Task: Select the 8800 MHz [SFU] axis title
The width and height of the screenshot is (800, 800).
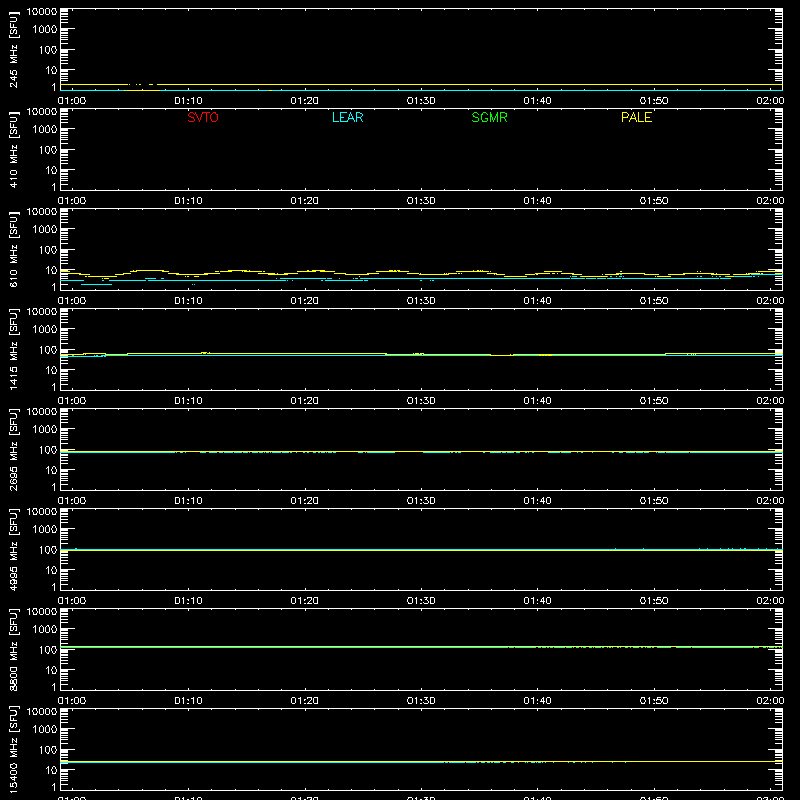Action: [14, 649]
